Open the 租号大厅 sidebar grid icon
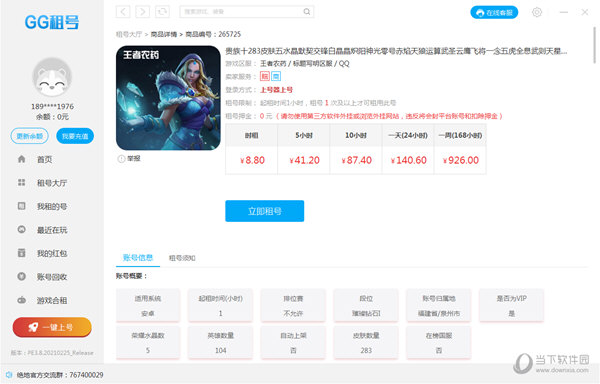 pos(21,183)
